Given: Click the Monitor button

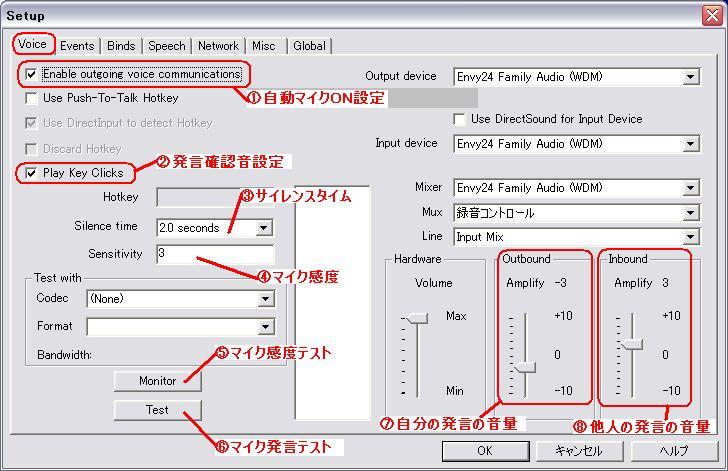Looking at the screenshot, I should click(x=157, y=381).
